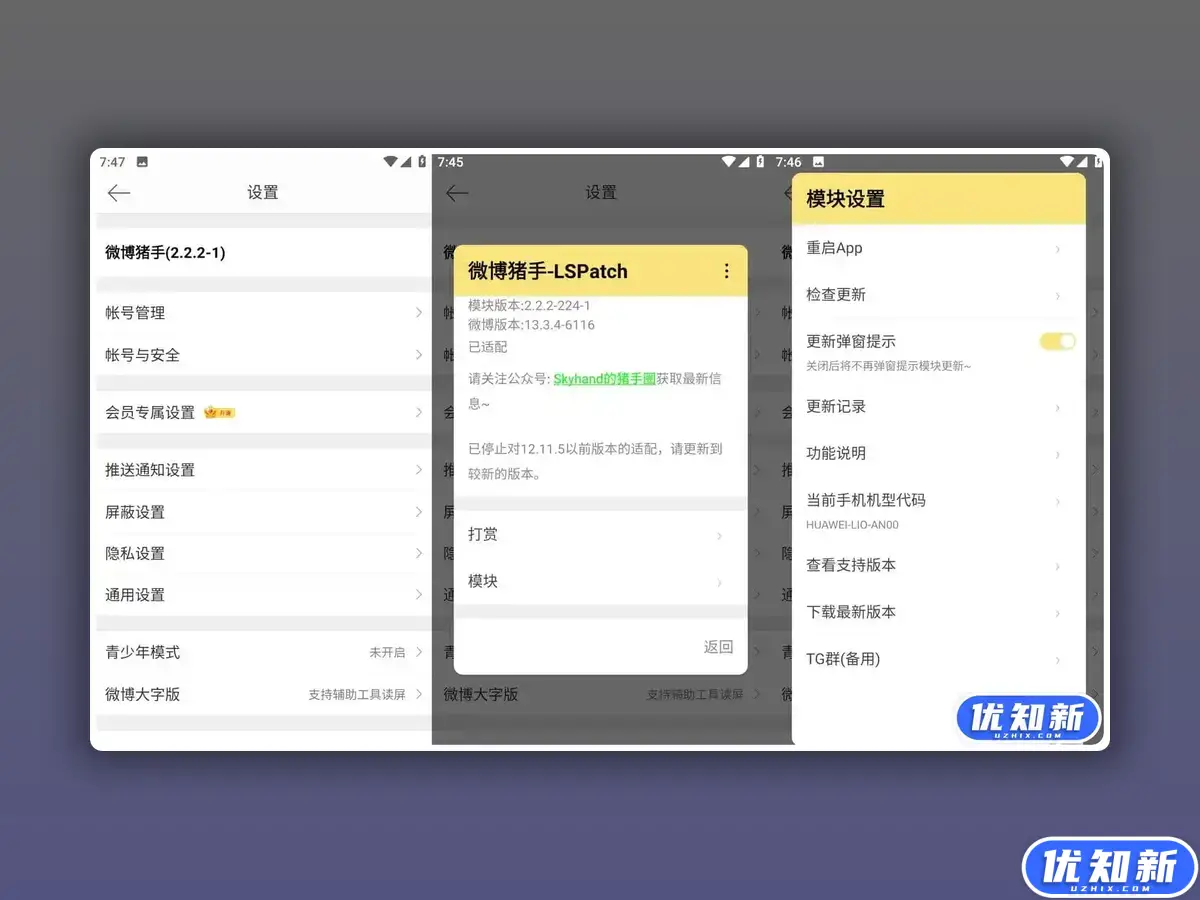Tap the back arrow on the left settings page
Image resolution: width=1200 pixels, height=900 pixels.
pyautogui.click(x=120, y=193)
